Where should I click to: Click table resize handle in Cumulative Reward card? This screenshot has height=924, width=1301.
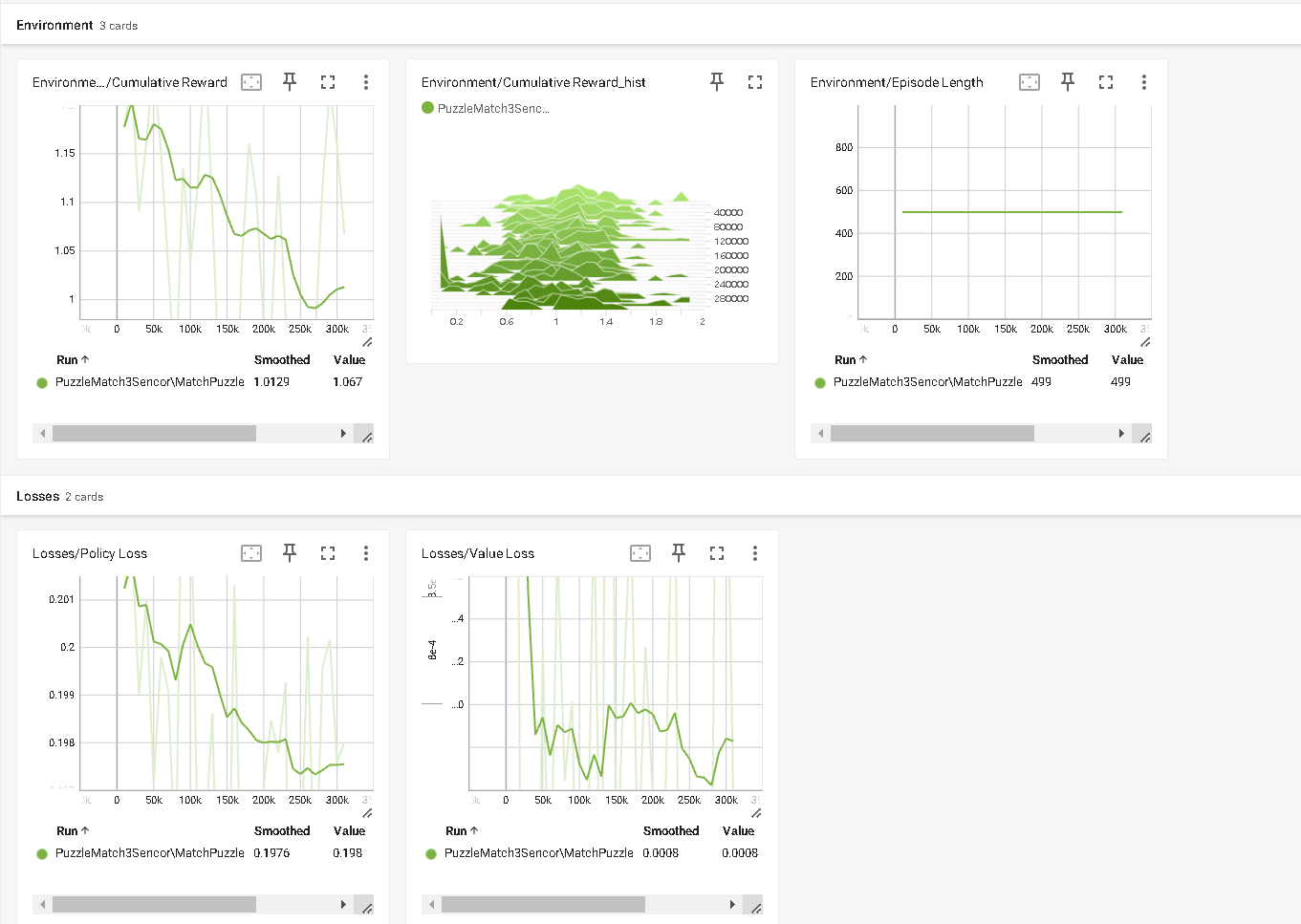pyautogui.click(x=367, y=436)
